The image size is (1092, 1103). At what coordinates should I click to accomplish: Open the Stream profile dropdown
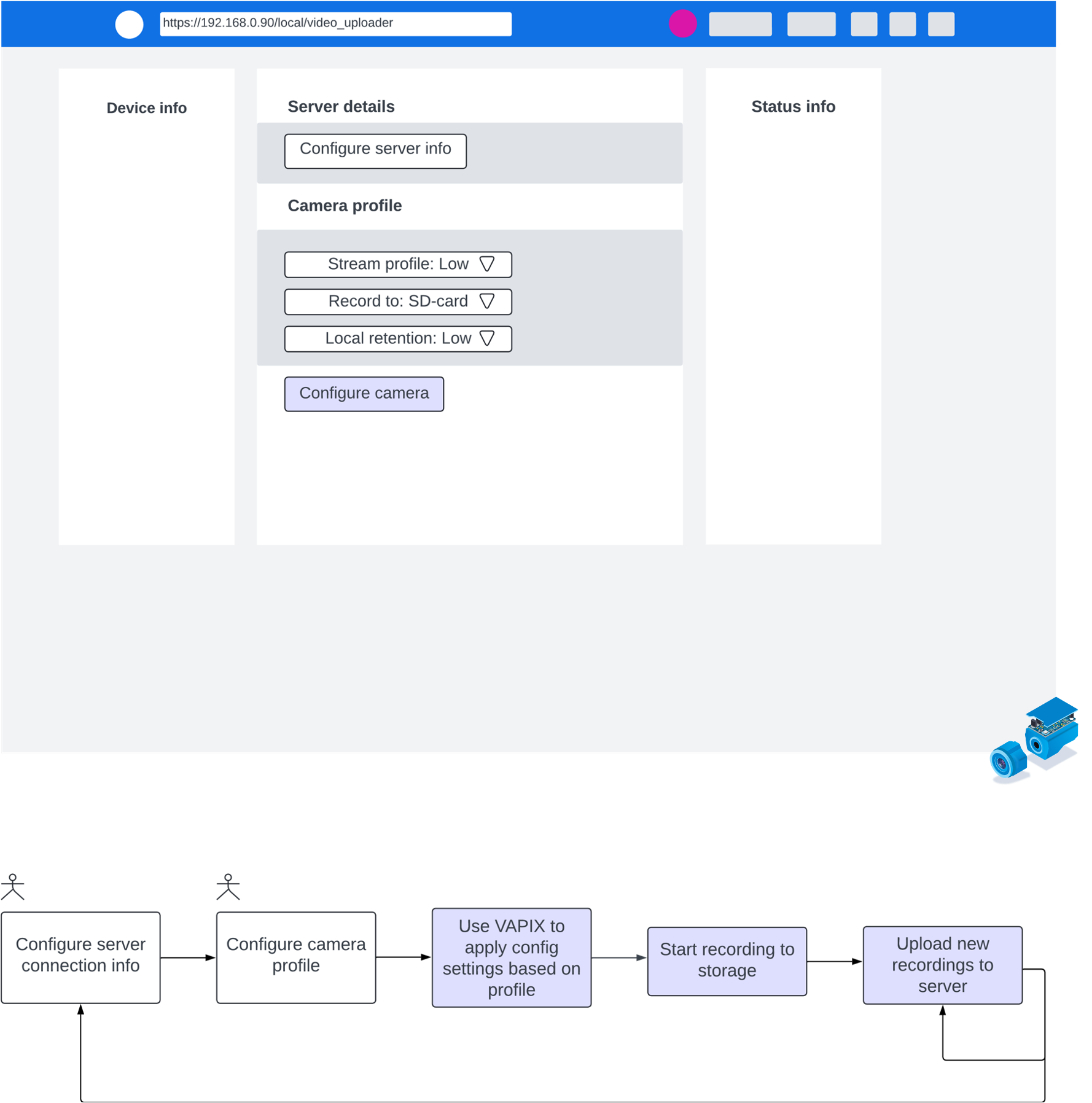coord(398,265)
